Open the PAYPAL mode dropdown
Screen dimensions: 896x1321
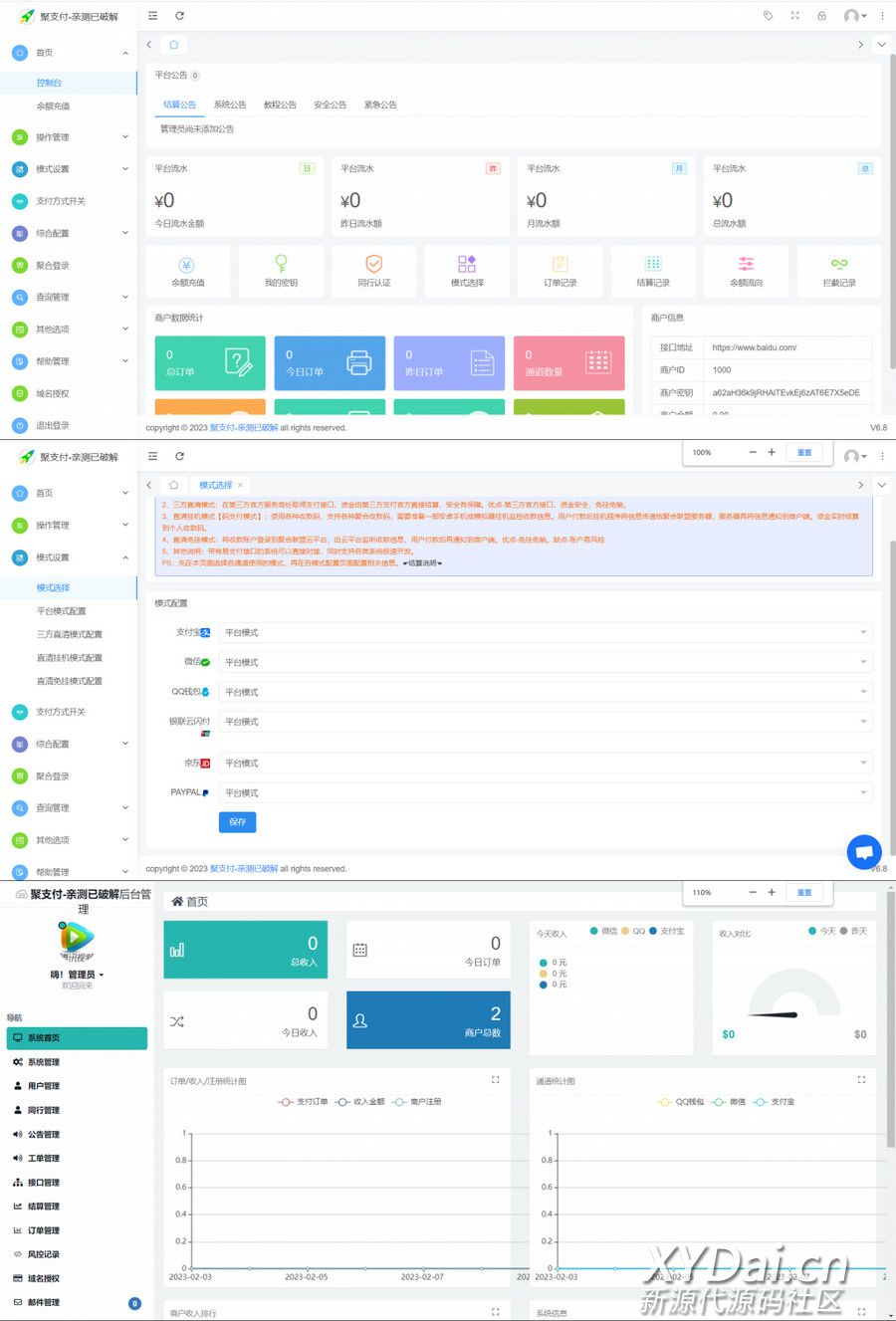click(x=544, y=793)
